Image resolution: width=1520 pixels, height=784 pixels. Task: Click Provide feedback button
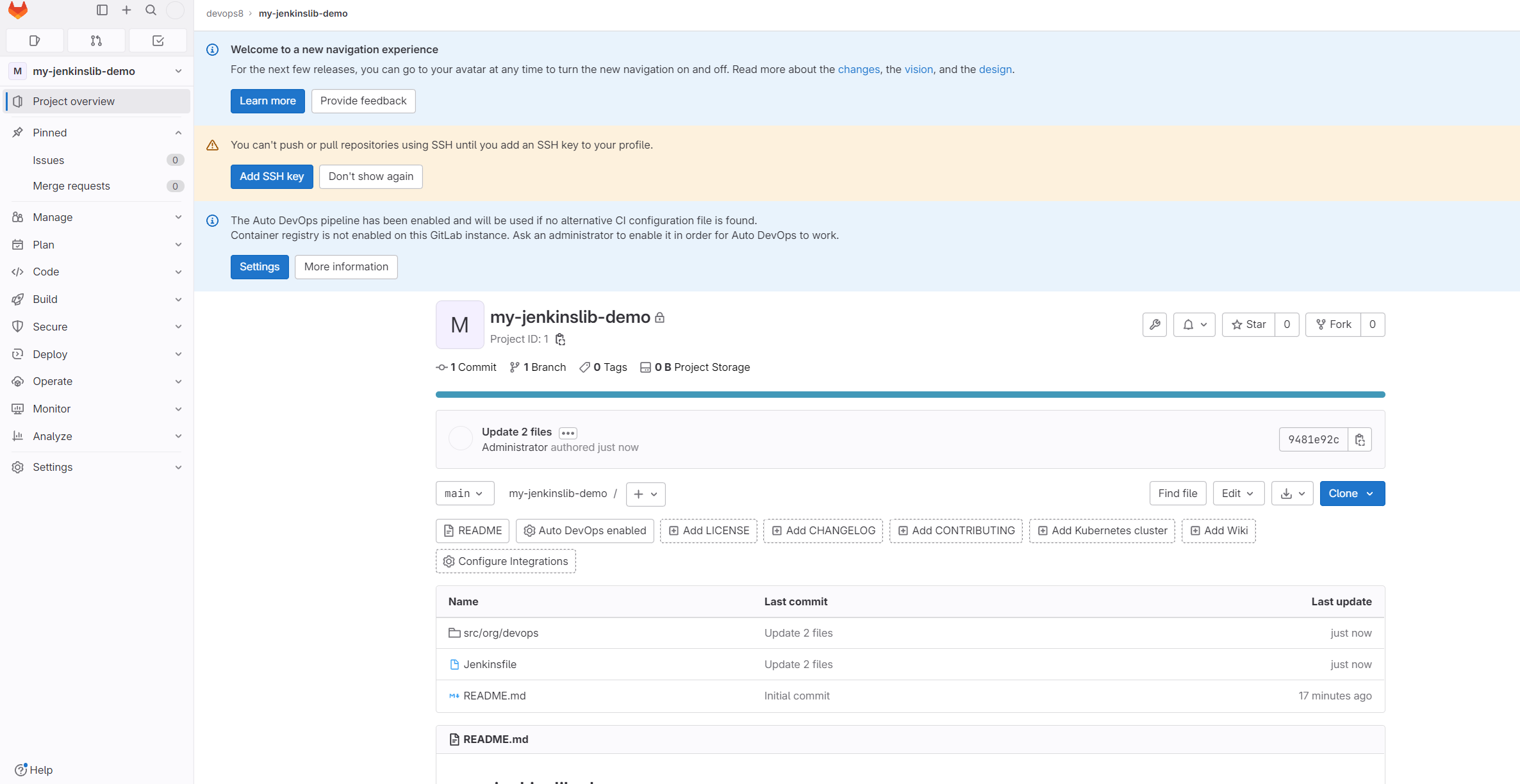[x=363, y=101]
